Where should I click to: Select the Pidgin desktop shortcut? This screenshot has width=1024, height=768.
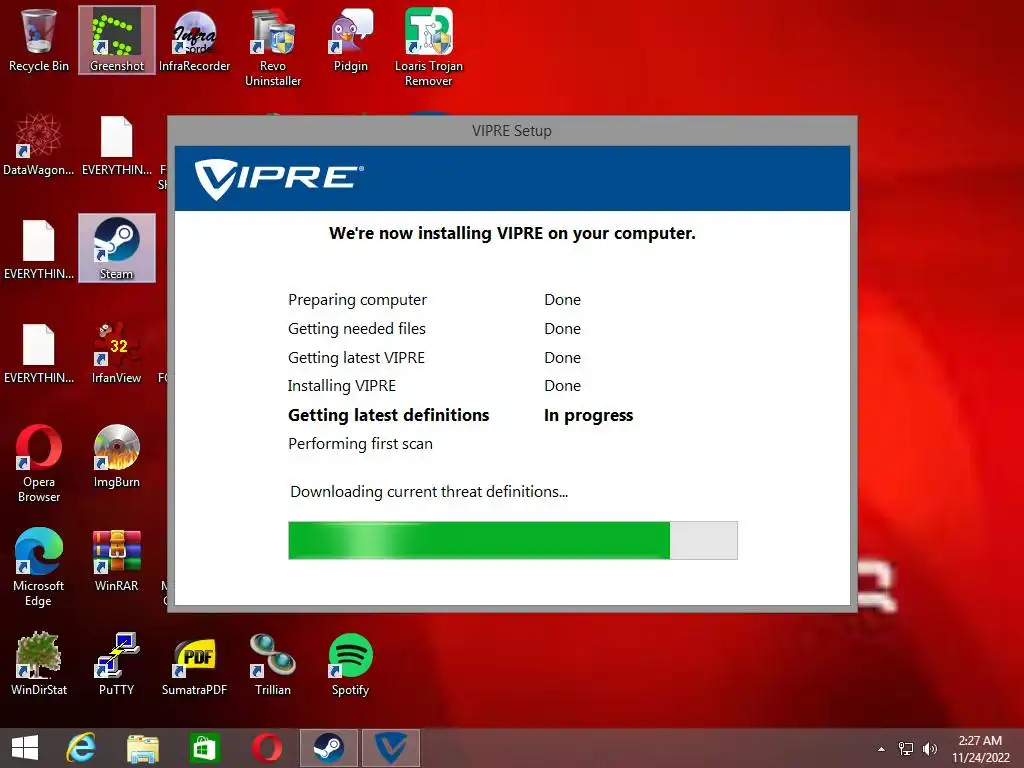pos(351,39)
